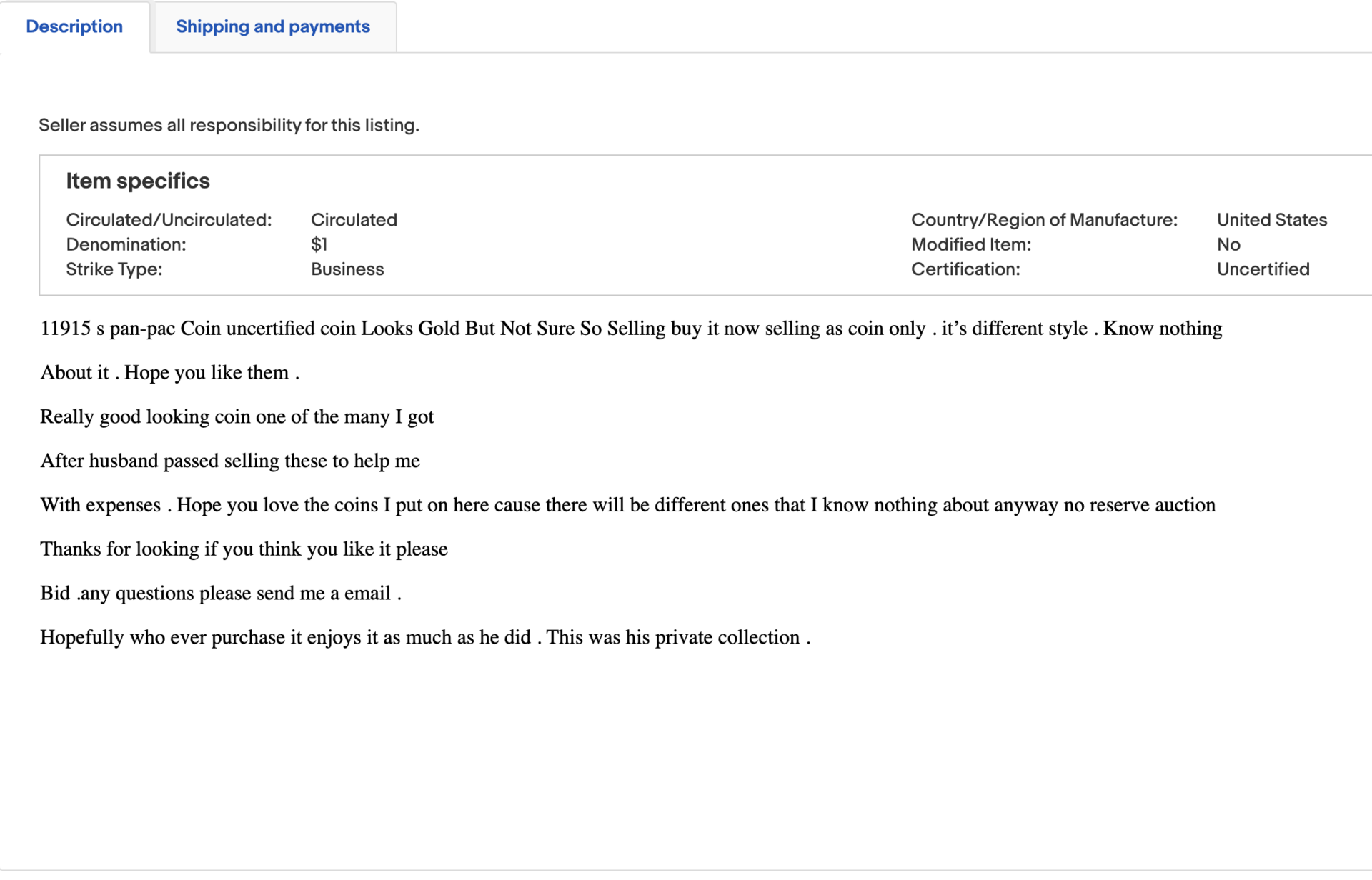
Task: Switch to Shipping and payments tab
Action: (273, 26)
